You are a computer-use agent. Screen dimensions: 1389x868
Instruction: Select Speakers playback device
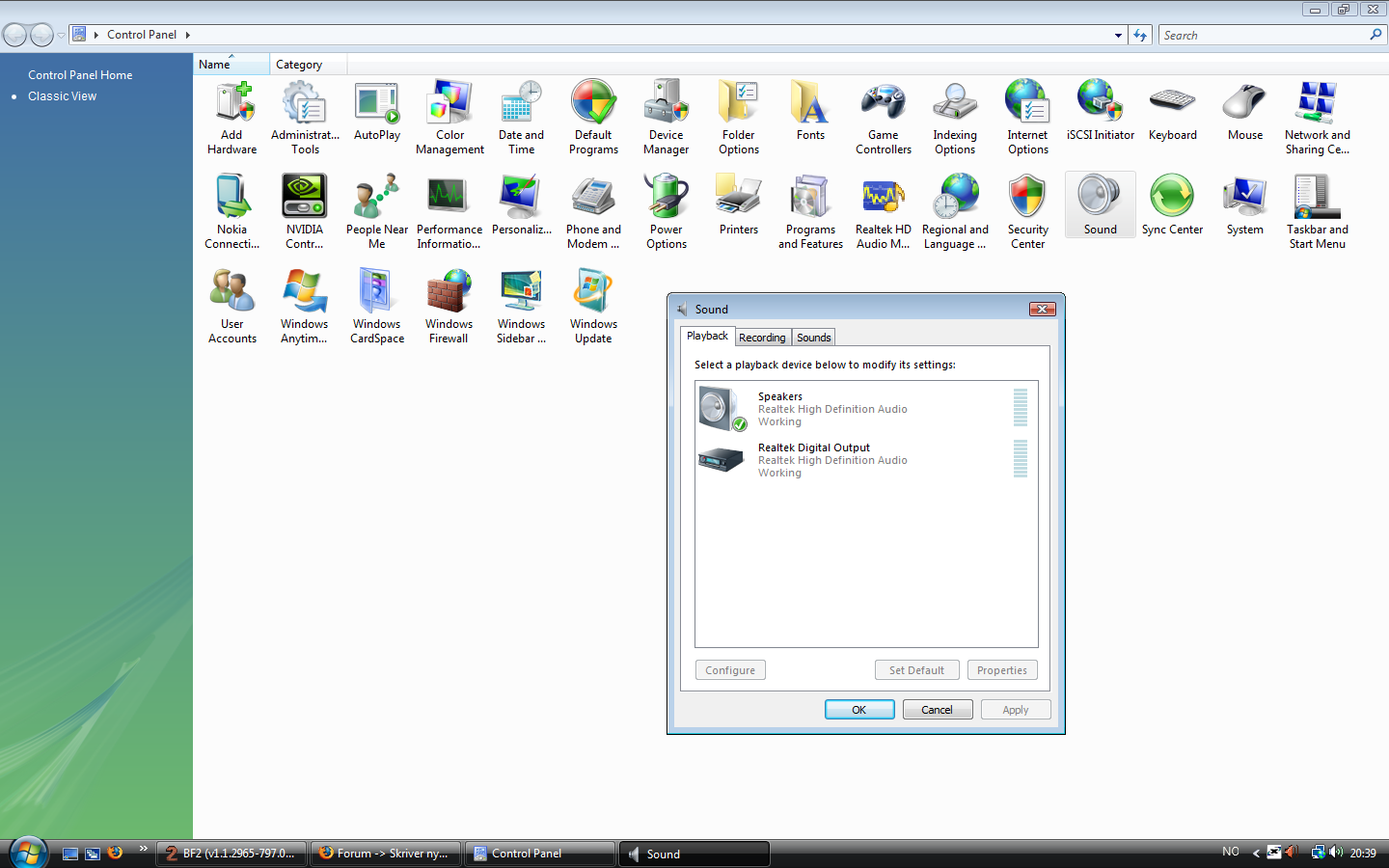(865, 409)
